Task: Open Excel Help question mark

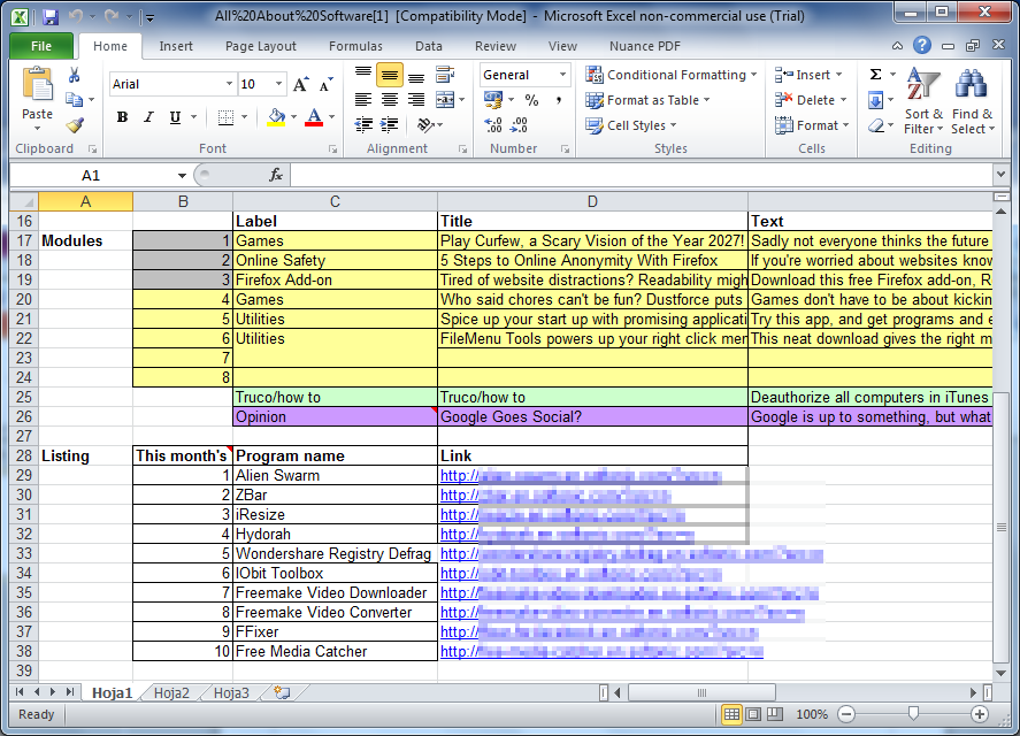Action: point(922,45)
